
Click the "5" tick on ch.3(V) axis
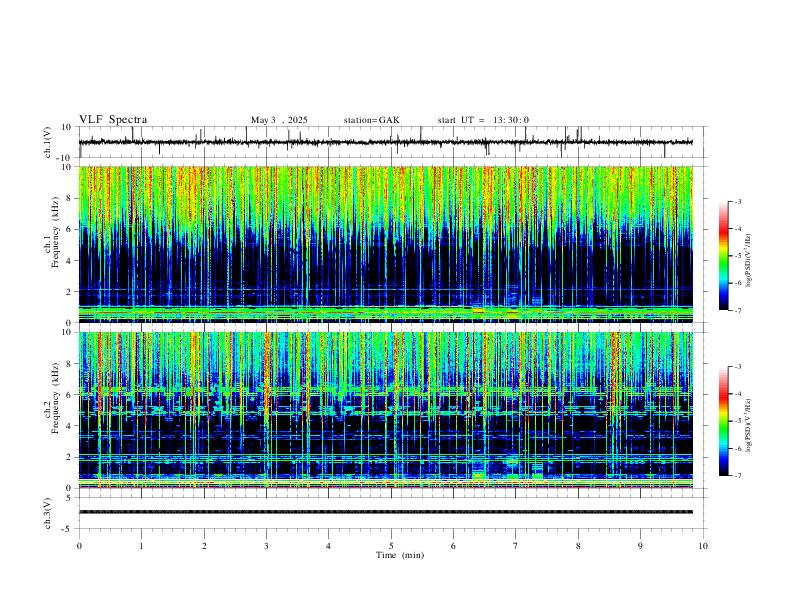tap(69, 498)
